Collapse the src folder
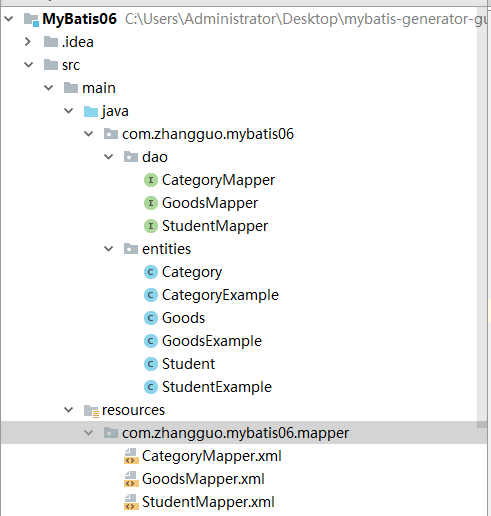 [x=29, y=65]
